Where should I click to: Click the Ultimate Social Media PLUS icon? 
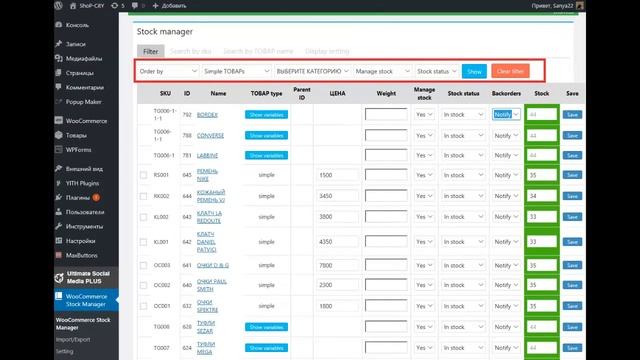tap(59, 278)
